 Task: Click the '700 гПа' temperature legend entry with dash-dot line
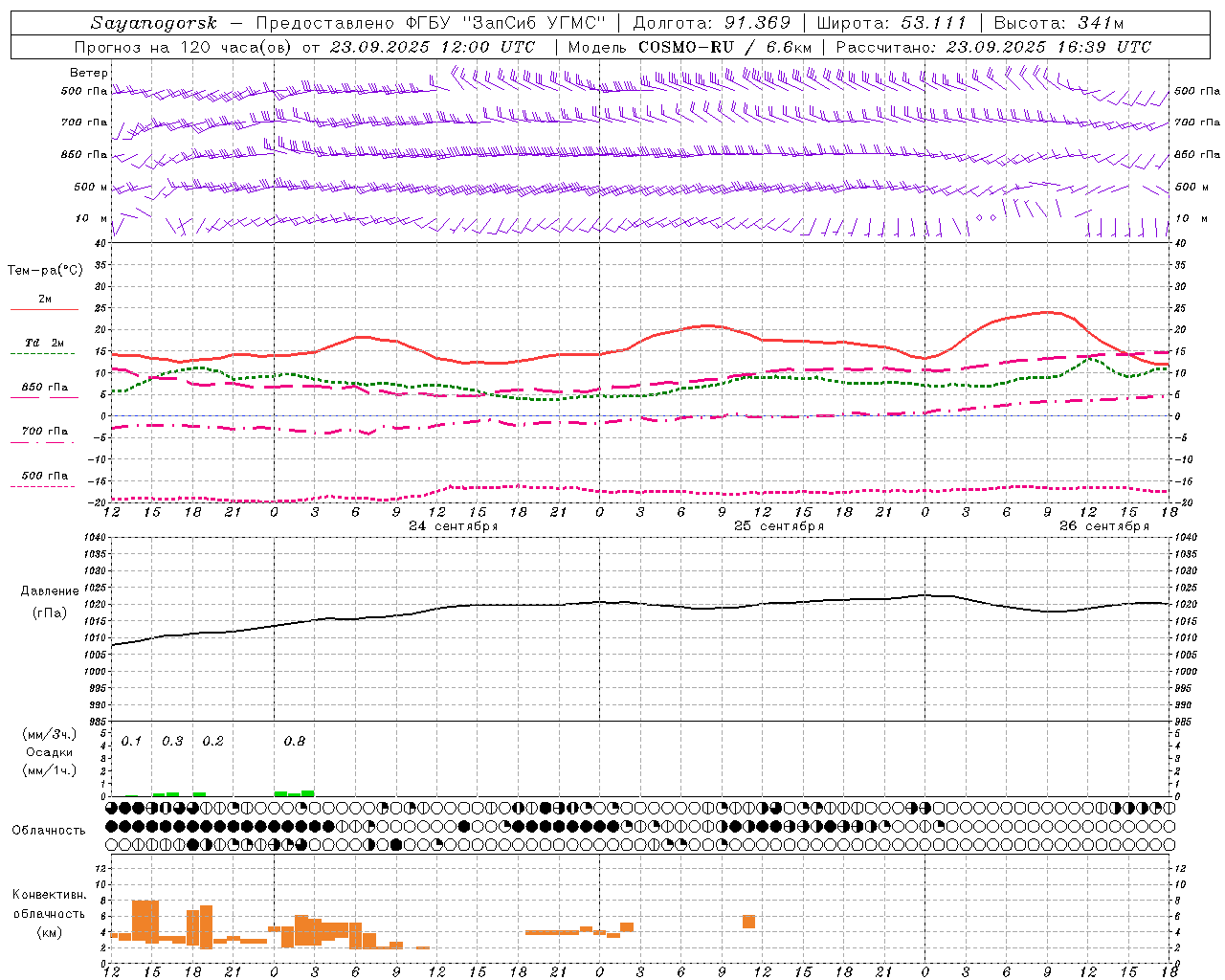(44, 431)
